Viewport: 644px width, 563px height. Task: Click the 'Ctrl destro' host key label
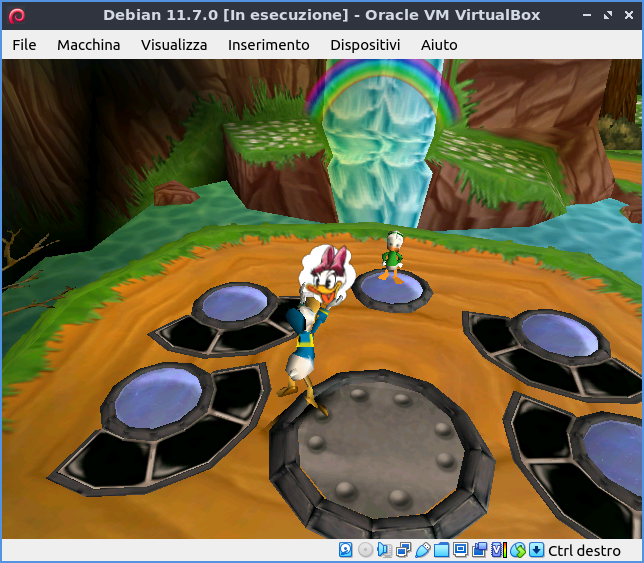pos(584,550)
